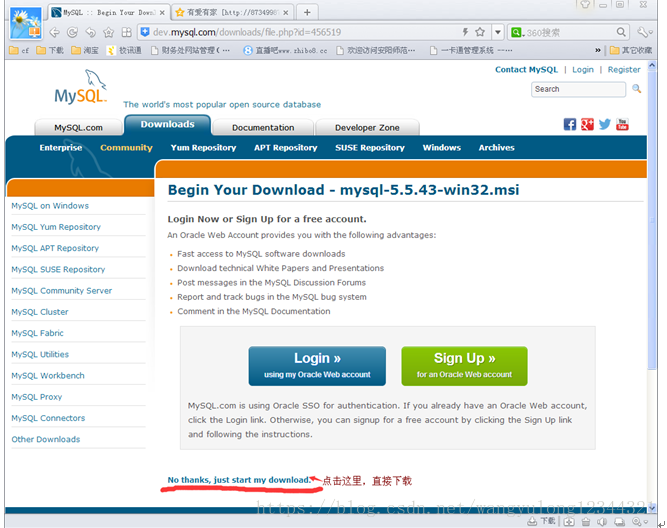Click the security shield icon in address bar
Screen dimensions: 667x528
(145, 32)
